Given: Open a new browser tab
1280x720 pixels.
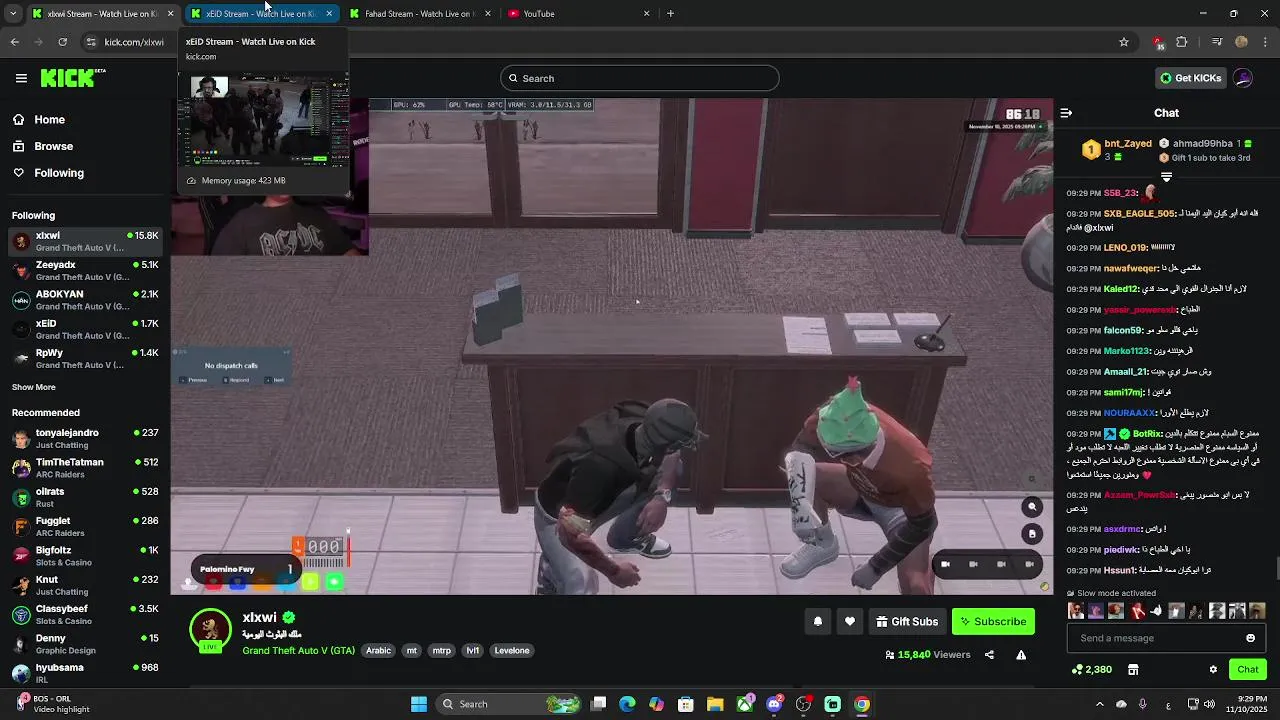Looking at the screenshot, I should 670,14.
